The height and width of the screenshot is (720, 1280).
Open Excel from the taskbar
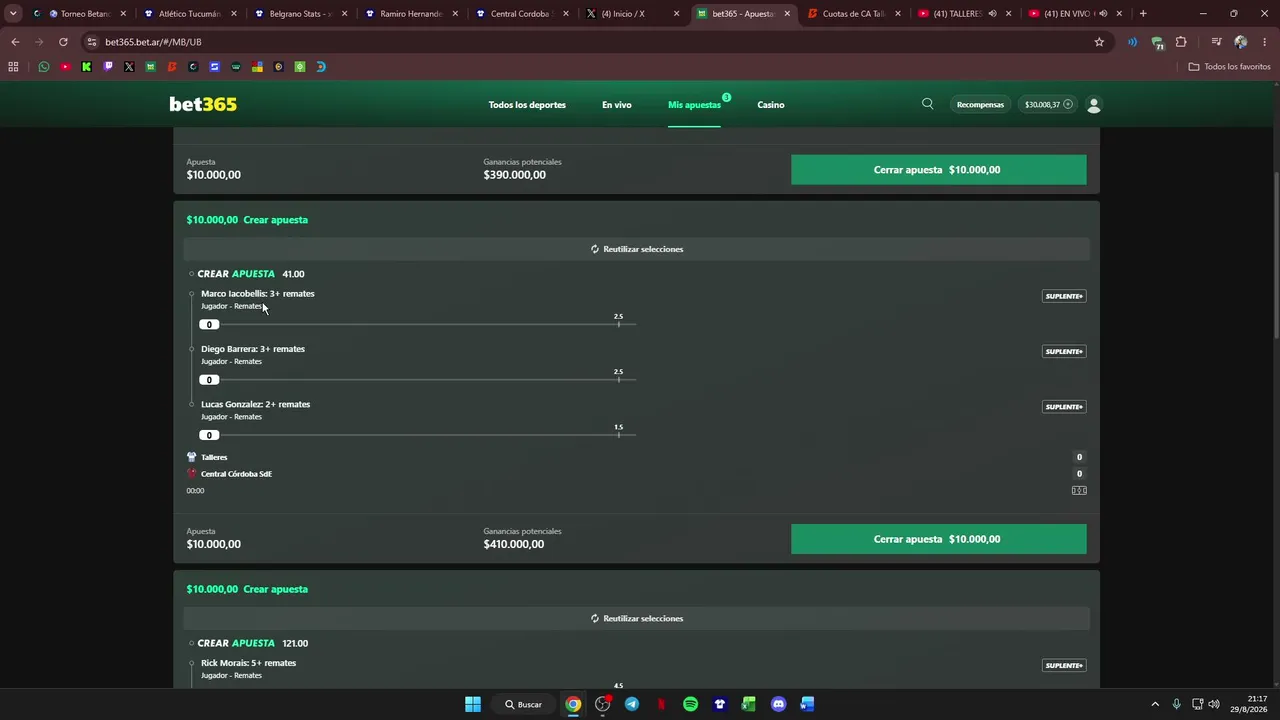pos(748,704)
